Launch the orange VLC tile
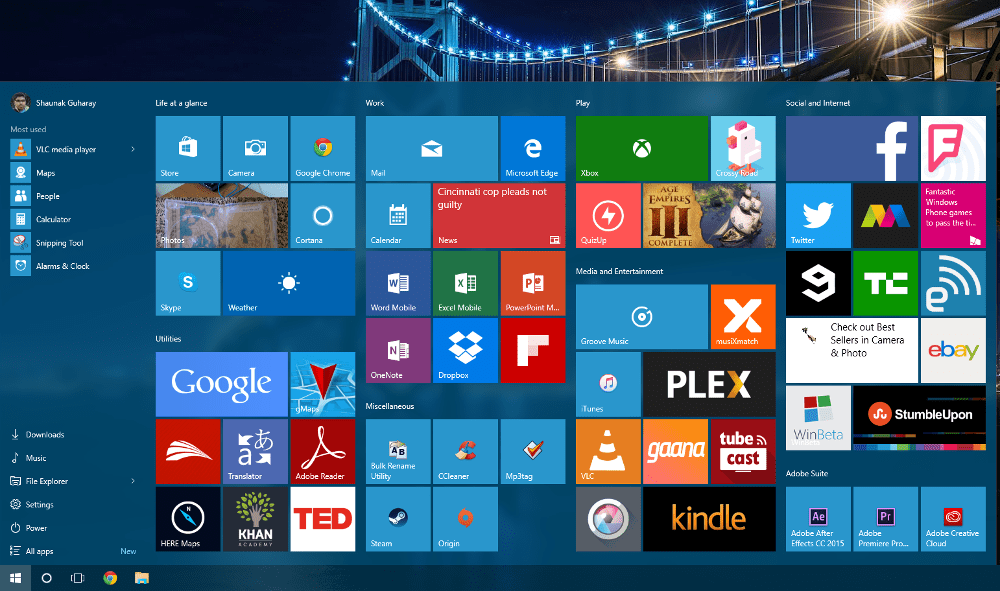Viewport: 1000px width, 591px height. [x=608, y=451]
